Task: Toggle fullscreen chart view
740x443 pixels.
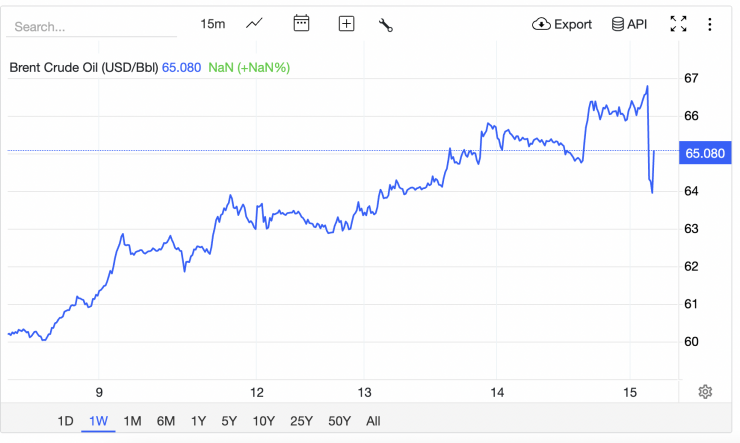Action: point(678,24)
